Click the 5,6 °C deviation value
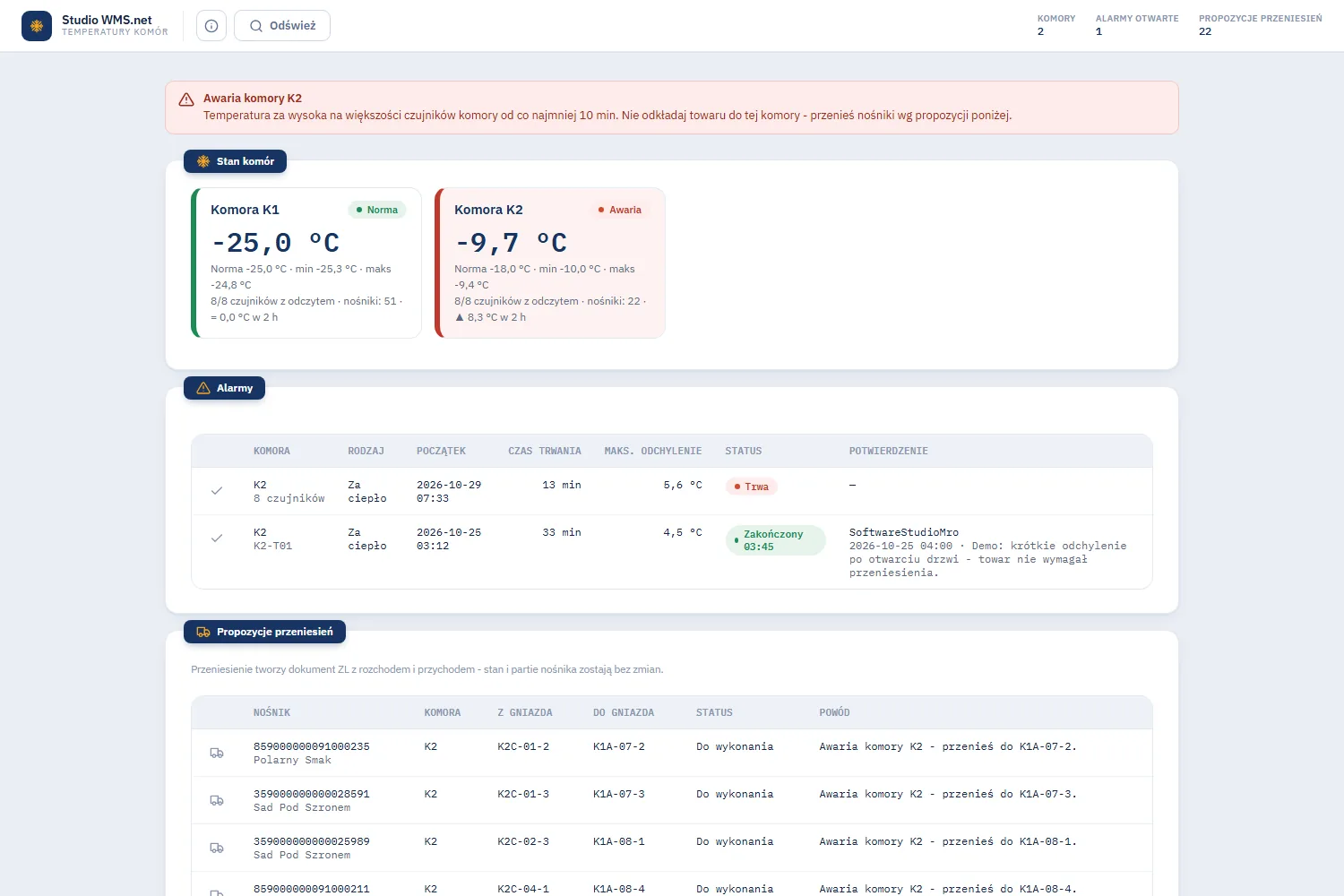 coord(683,485)
